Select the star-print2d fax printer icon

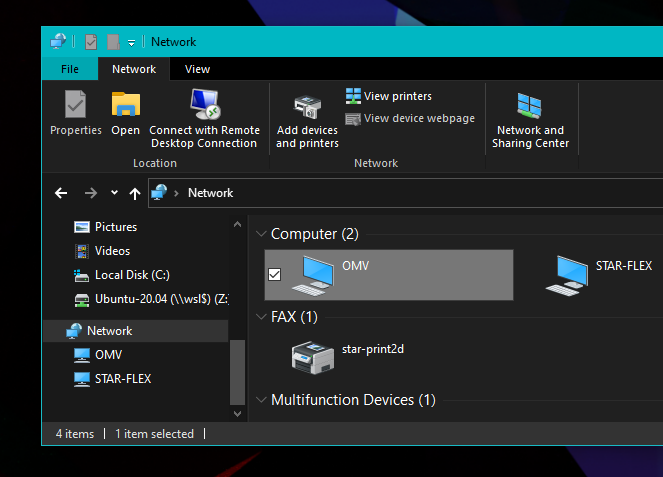[312, 357]
